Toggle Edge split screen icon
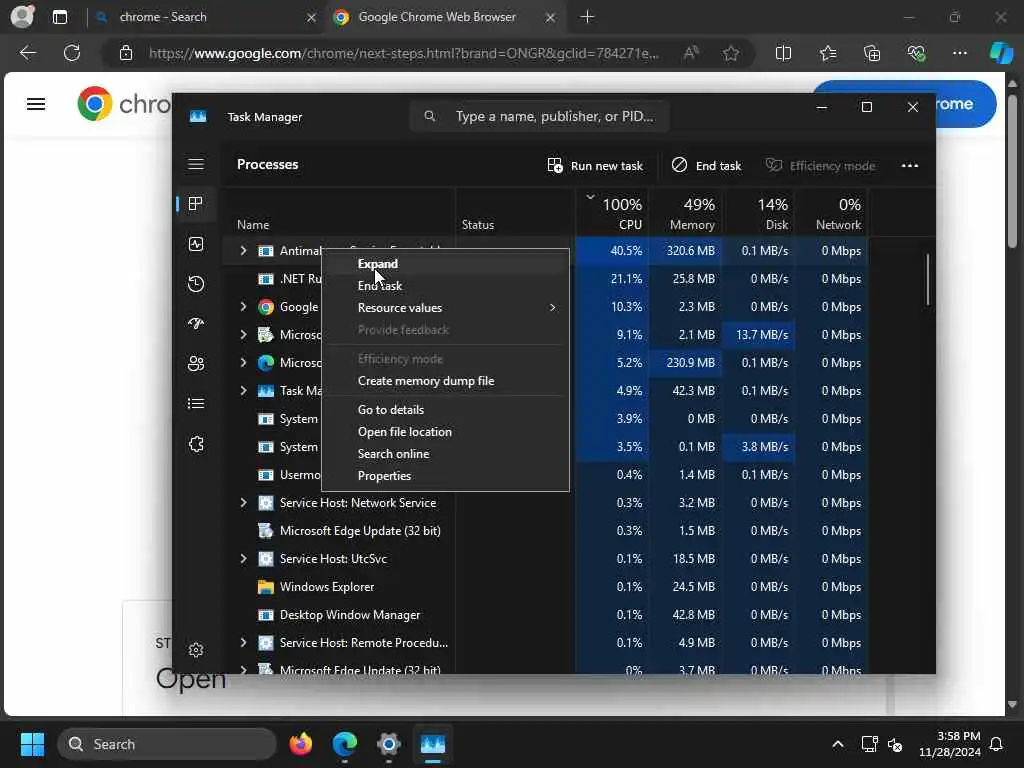The width and height of the screenshot is (1024, 768). (783, 53)
